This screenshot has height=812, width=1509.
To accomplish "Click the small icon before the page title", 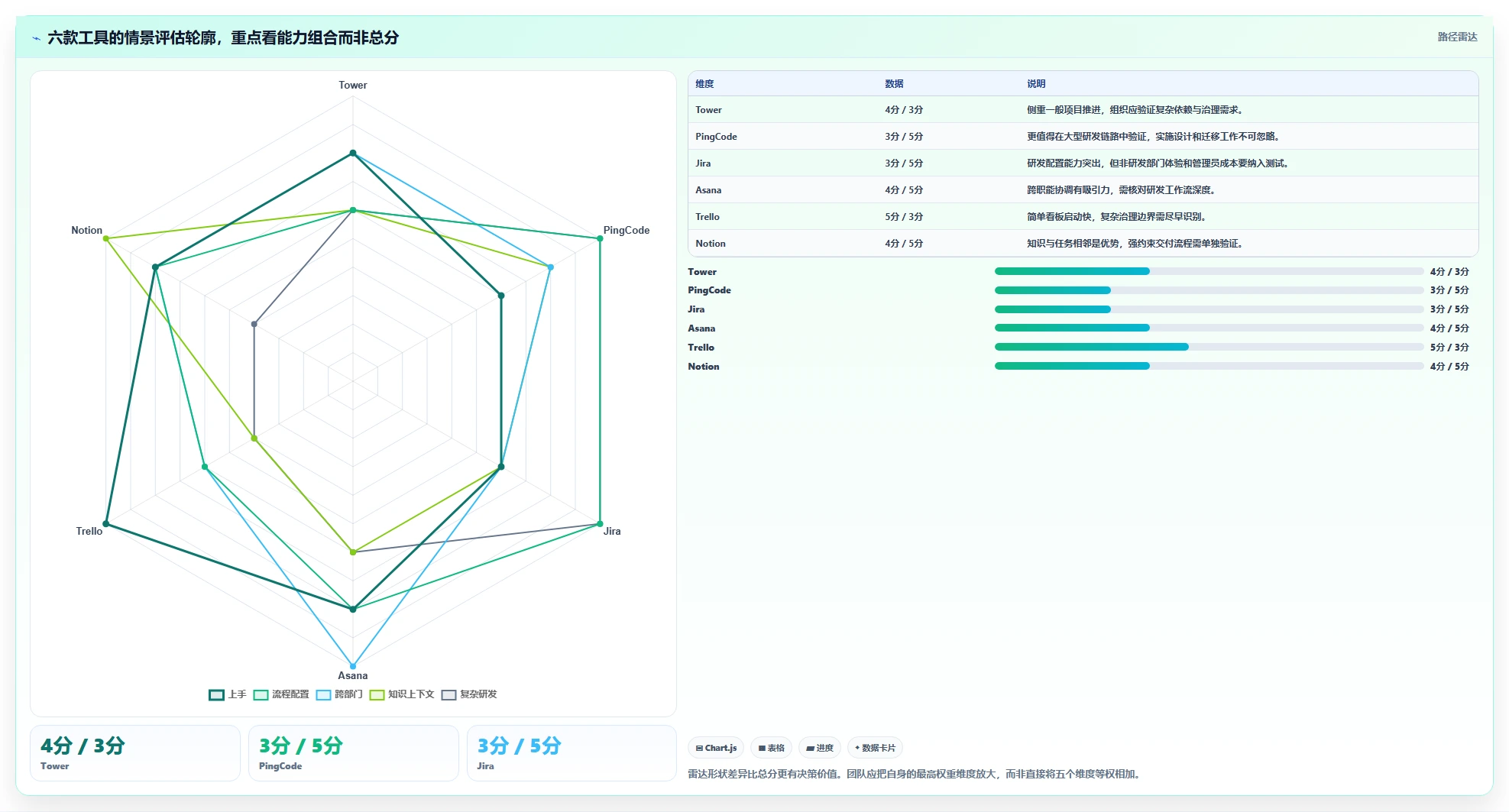I will tap(36, 38).
